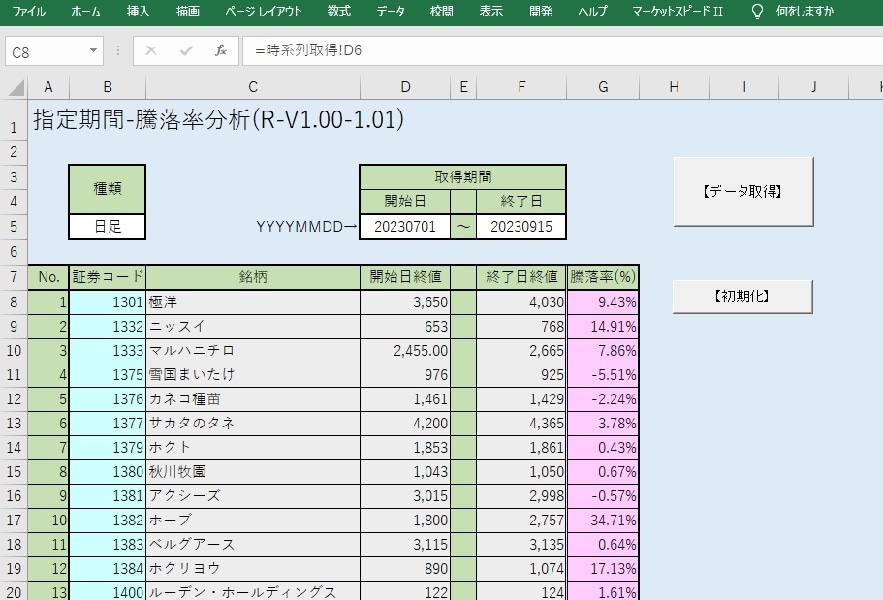Click the 何をしますか search box
883x600 pixels.
click(804, 11)
